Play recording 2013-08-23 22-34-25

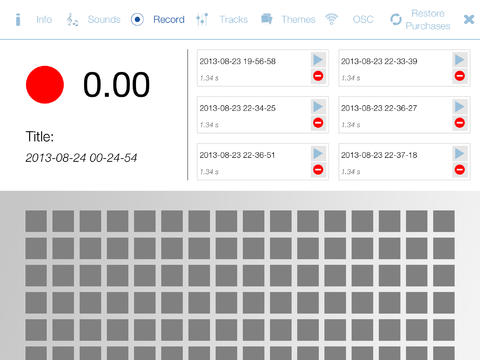coord(318,107)
